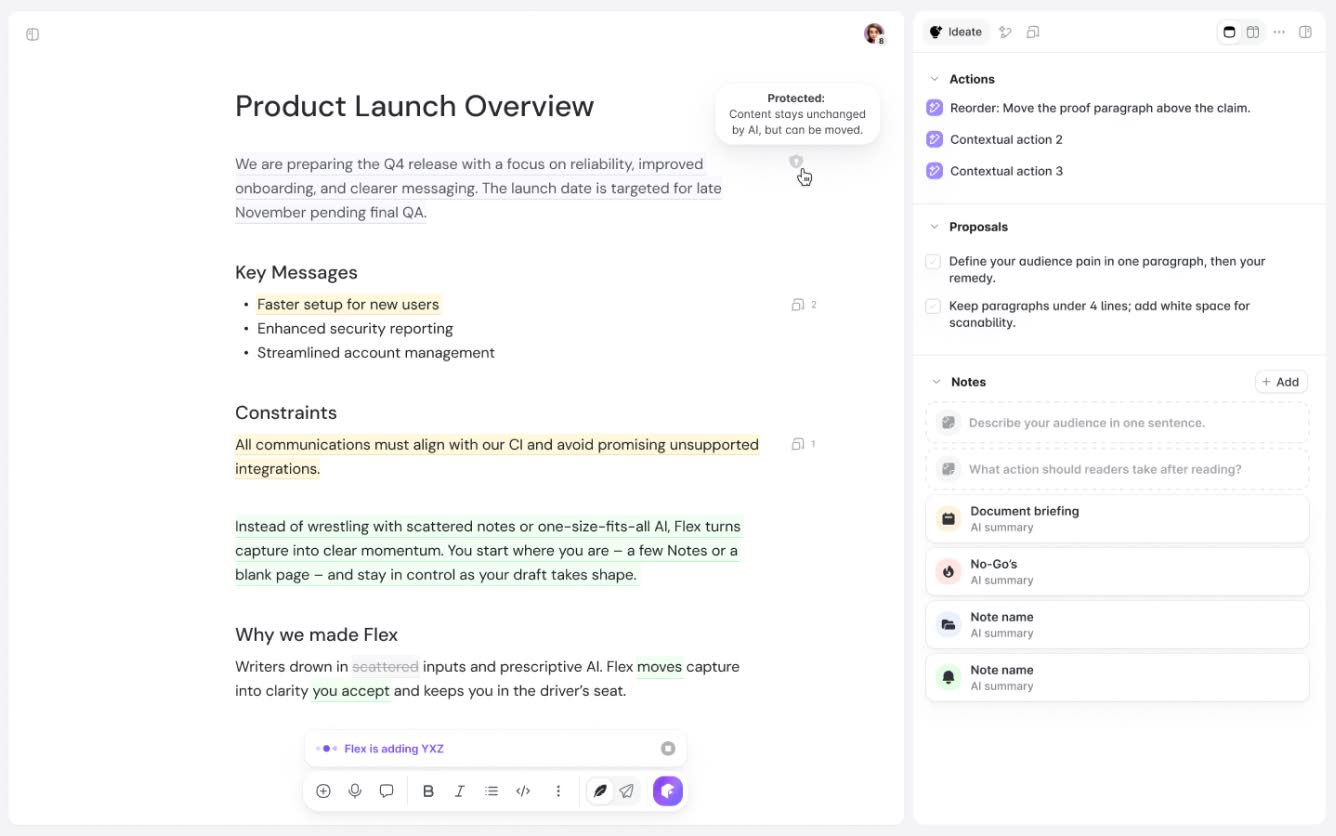1336x836 pixels.
Task: Open the user profile avatar
Action: pyautogui.click(x=874, y=34)
